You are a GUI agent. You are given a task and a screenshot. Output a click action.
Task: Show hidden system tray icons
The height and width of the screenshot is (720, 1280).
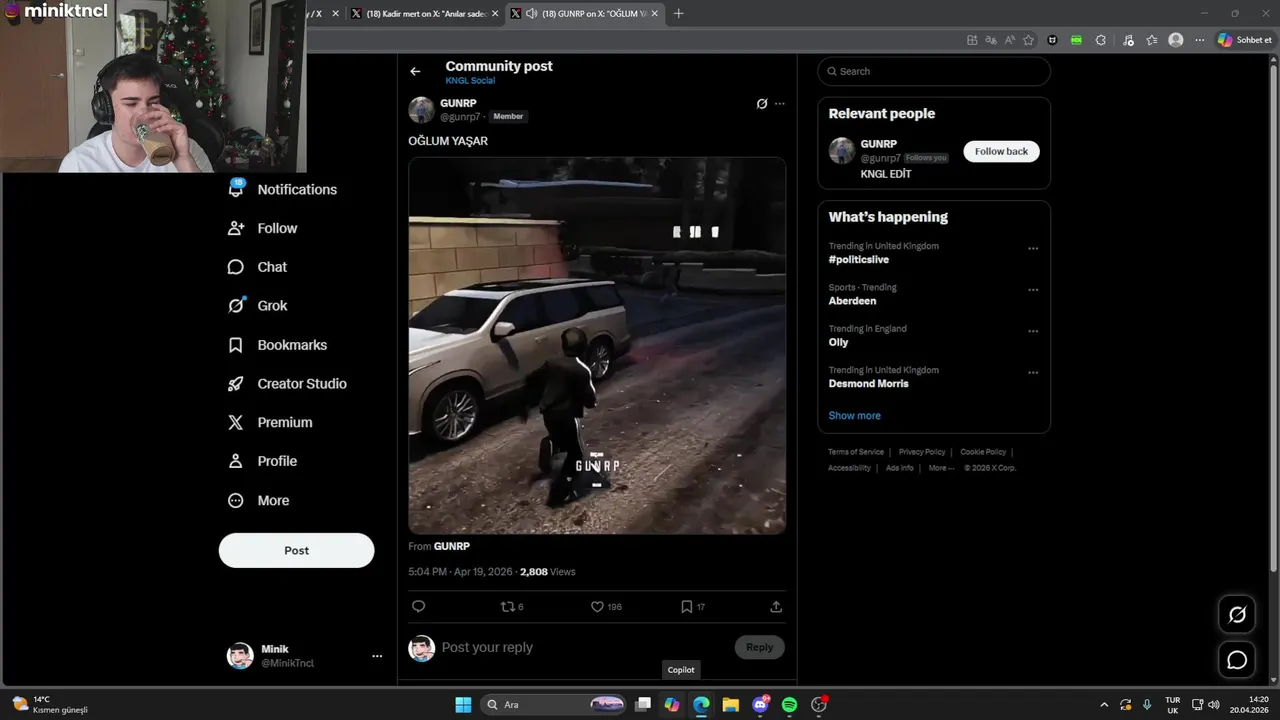click(1104, 705)
